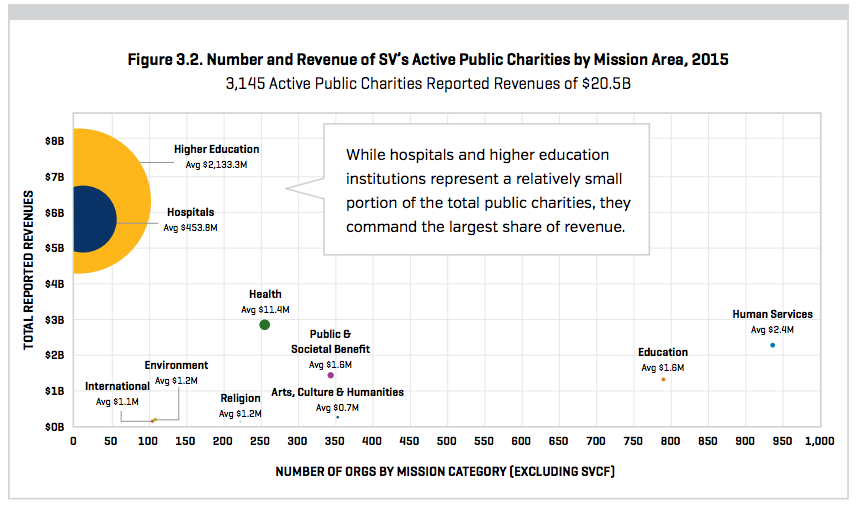
Task: Click the 'Religion' label
Action: [240, 398]
